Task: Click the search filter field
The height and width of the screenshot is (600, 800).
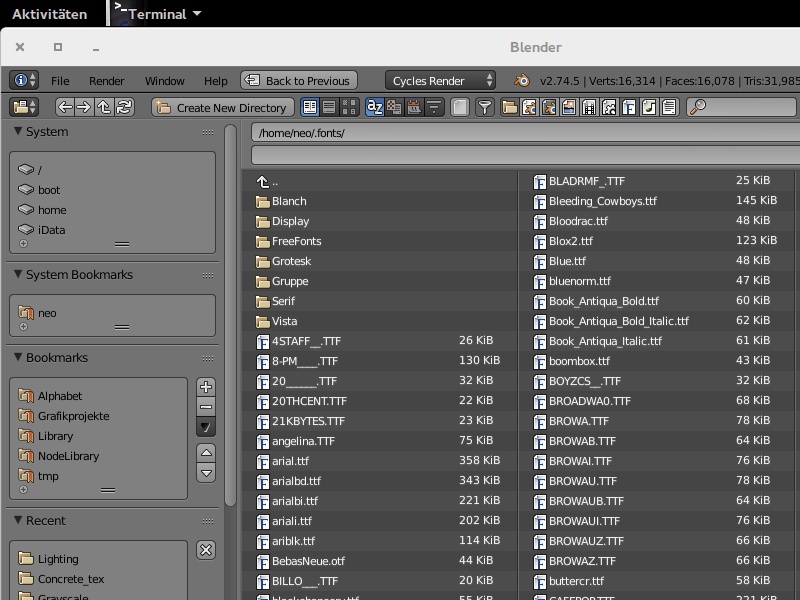Action: [741, 107]
